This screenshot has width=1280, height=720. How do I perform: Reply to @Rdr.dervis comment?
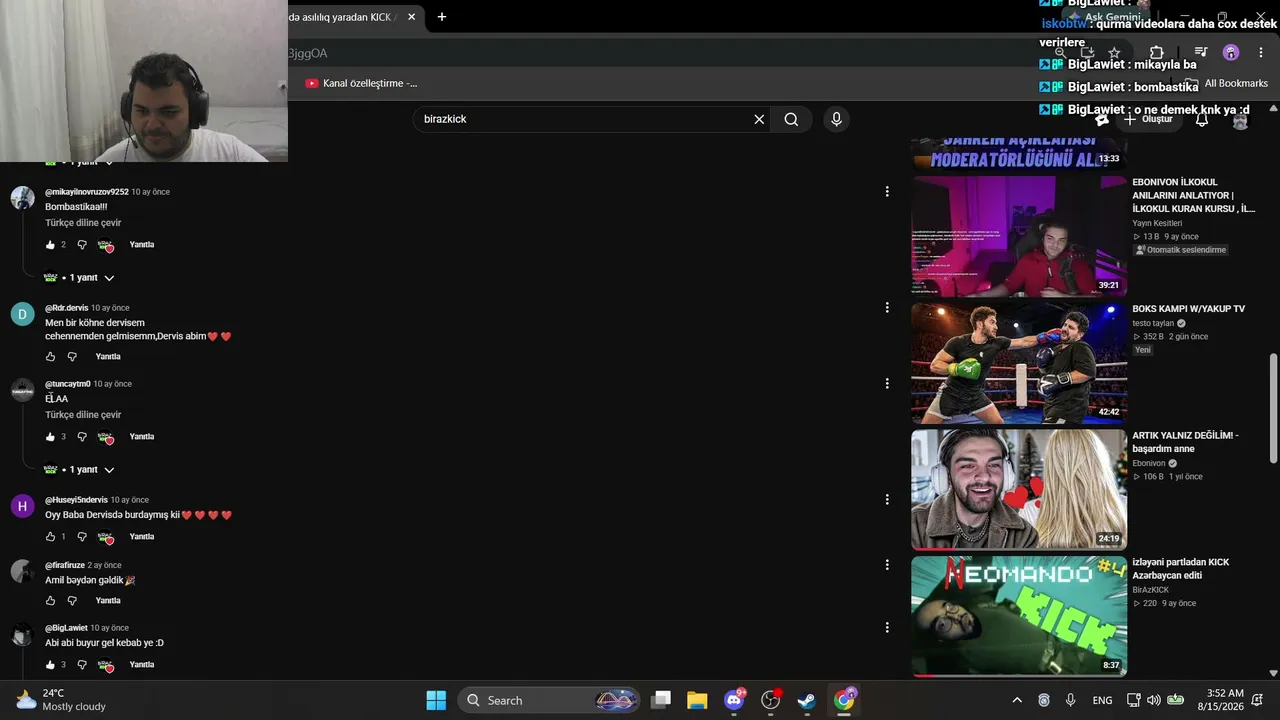click(x=108, y=357)
